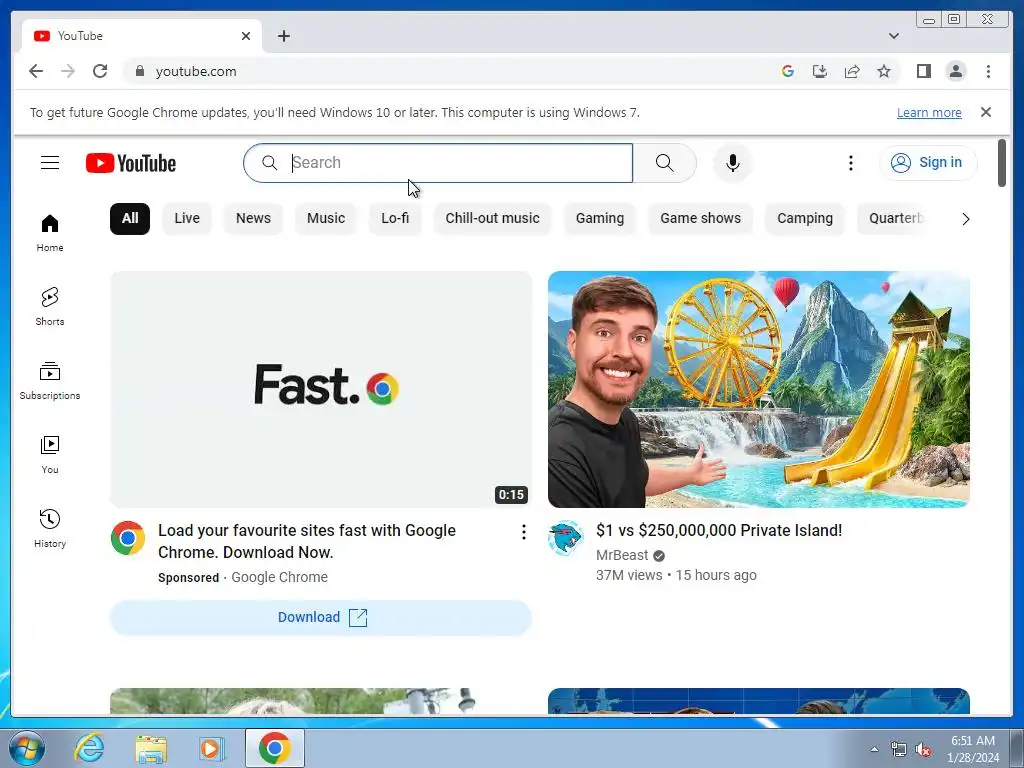The image size is (1024, 768).
Task: Dismiss the Chrome update notification bar
Action: tap(985, 112)
